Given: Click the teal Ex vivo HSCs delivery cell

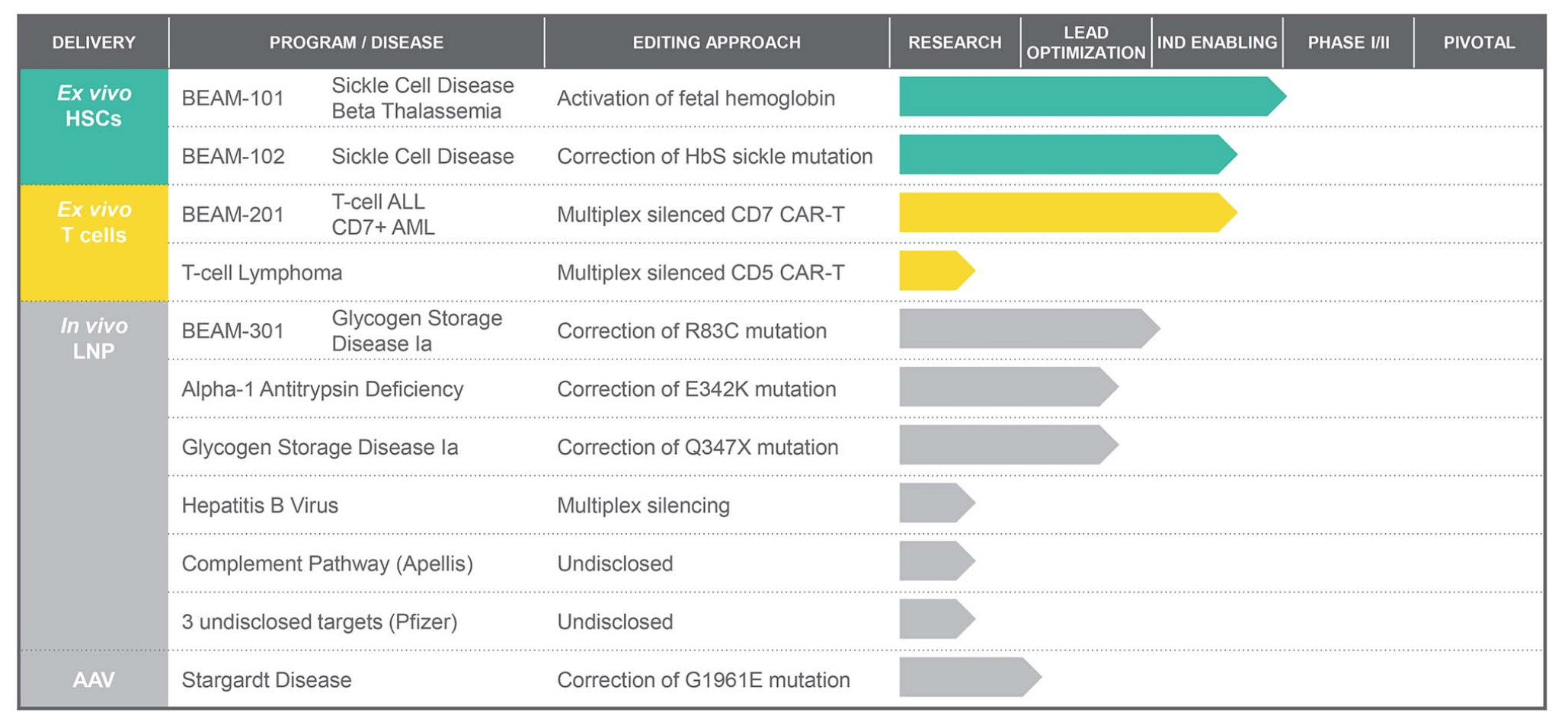Looking at the screenshot, I should (94, 107).
